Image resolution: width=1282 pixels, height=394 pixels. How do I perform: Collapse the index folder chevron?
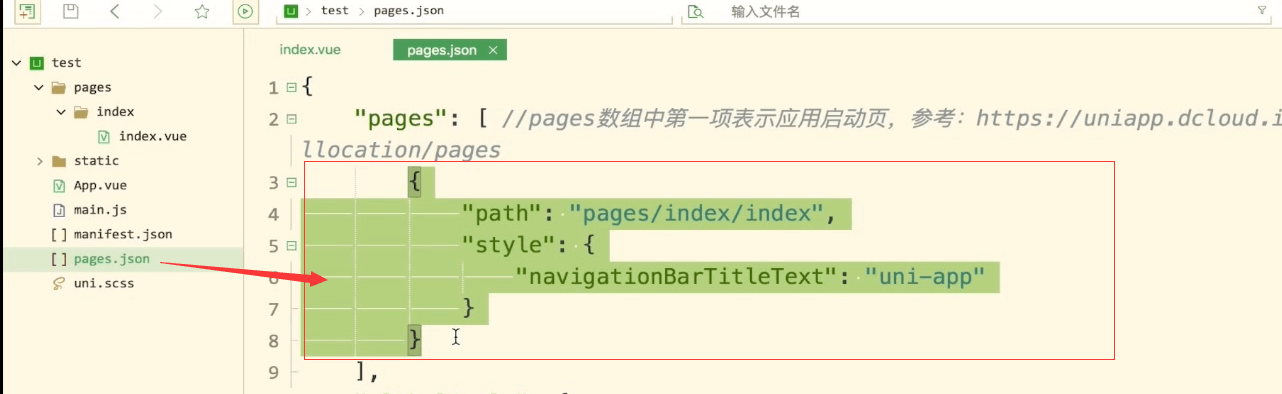61,112
